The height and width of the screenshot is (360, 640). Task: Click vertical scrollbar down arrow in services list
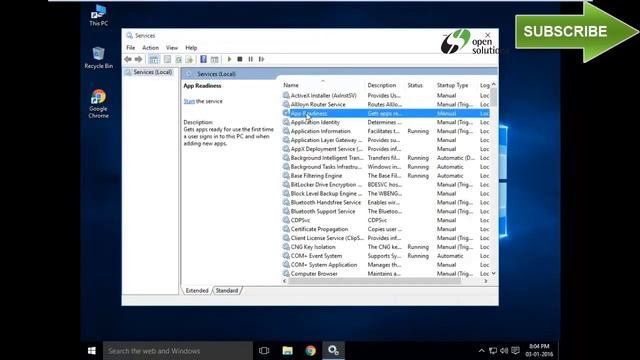point(493,273)
